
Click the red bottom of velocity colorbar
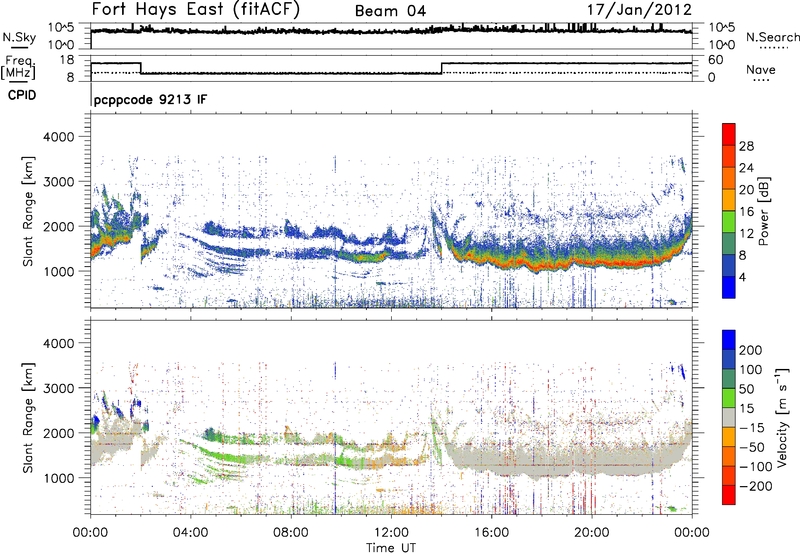click(729, 495)
